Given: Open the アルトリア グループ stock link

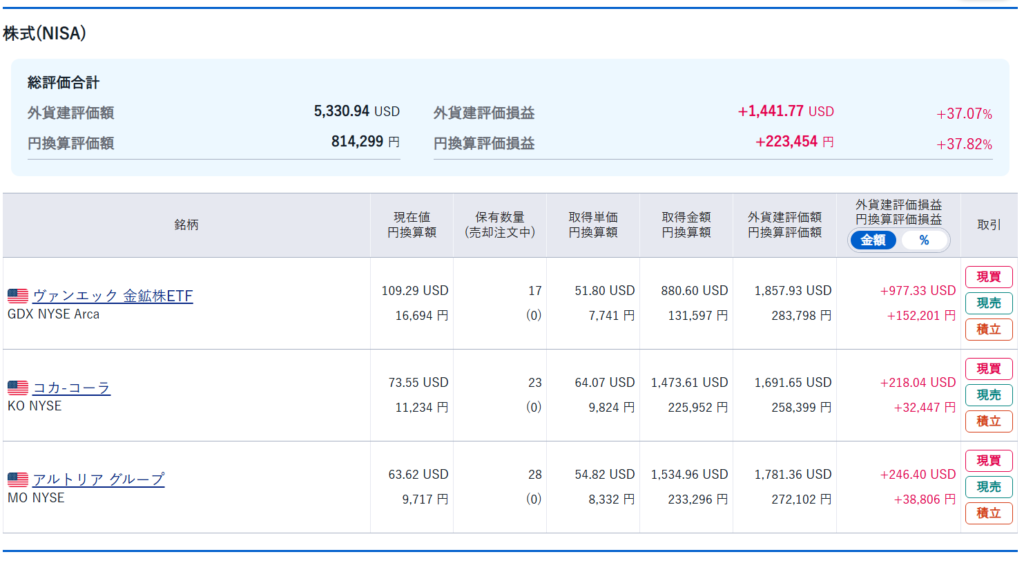Looking at the screenshot, I should click(98, 480).
